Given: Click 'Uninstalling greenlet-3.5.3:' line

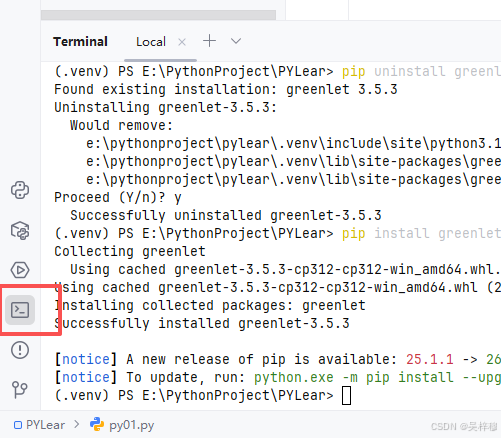Looking at the screenshot, I should (x=166, y=107).
